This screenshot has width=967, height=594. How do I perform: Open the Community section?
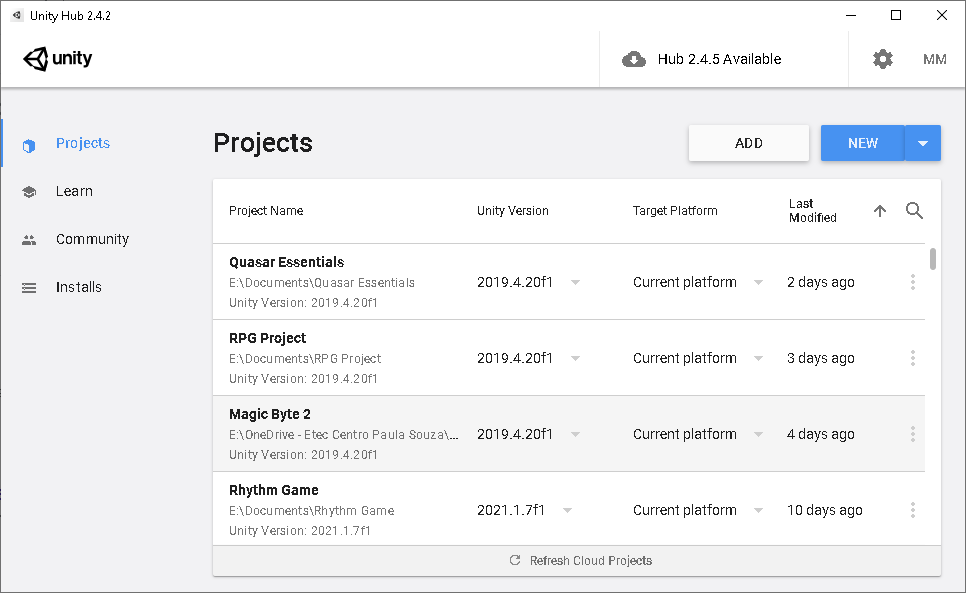[x=92, y=239]
